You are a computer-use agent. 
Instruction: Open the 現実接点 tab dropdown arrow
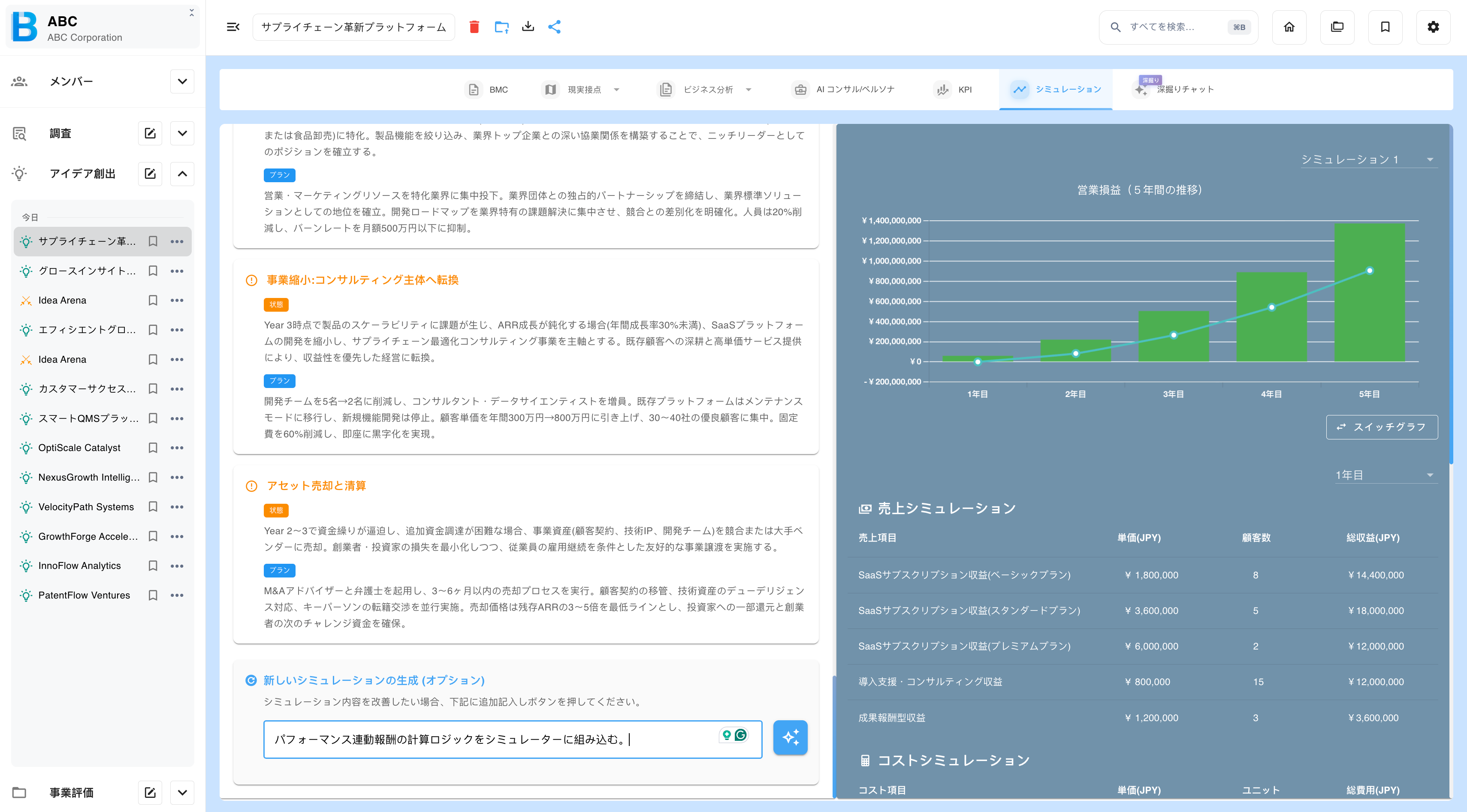[616, 89]
